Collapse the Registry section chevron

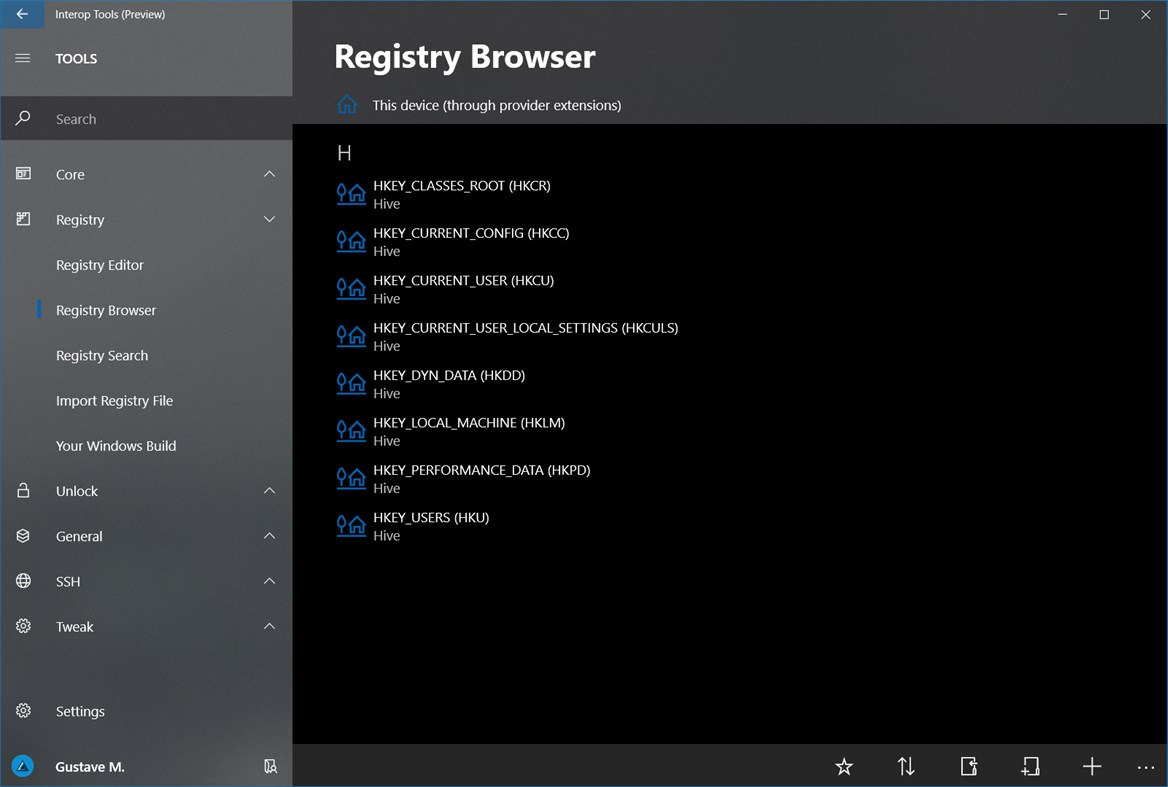270,220
